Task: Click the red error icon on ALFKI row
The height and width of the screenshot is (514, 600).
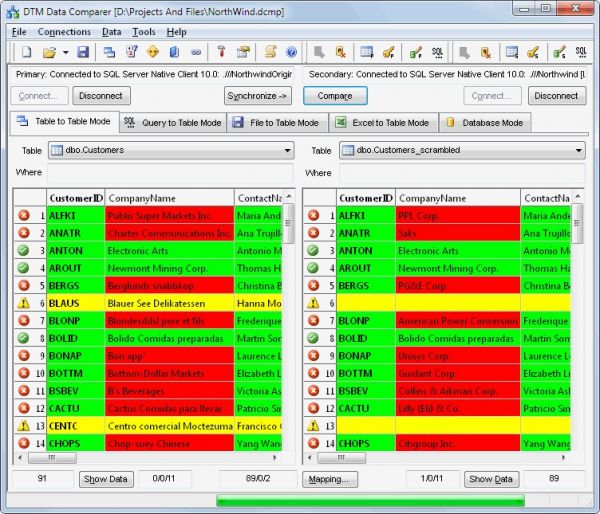Action: pyautogui.click(x=23, y=215)
